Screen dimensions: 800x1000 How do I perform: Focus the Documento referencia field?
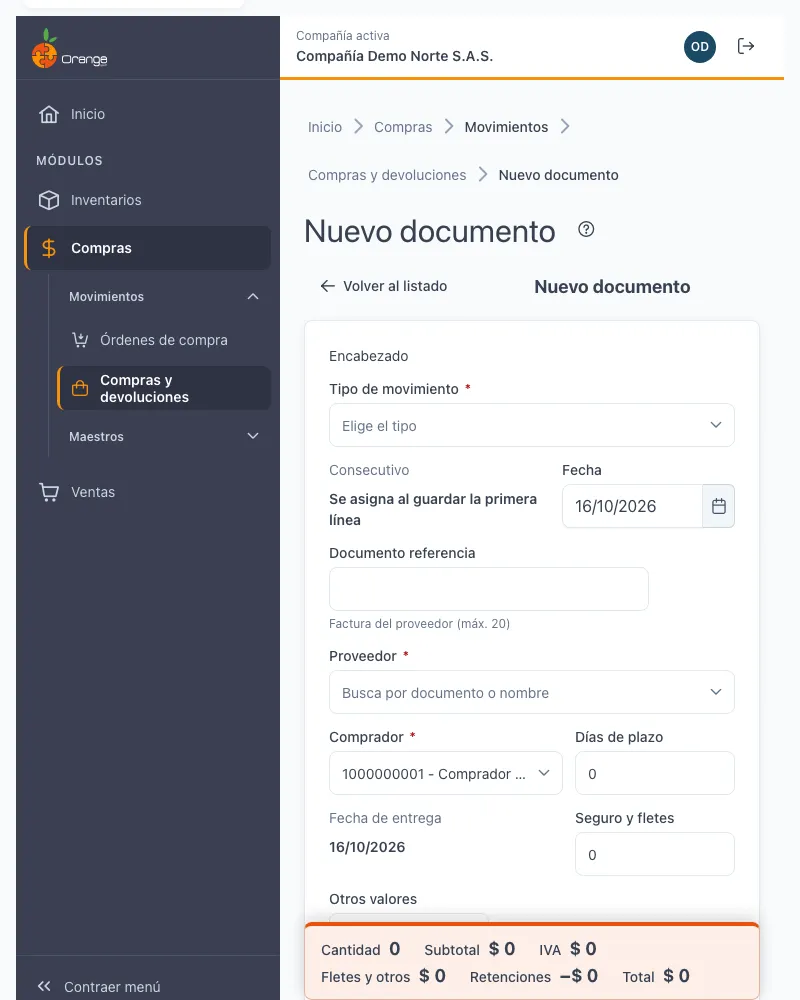pyautogui.click(x=489, y=589)
